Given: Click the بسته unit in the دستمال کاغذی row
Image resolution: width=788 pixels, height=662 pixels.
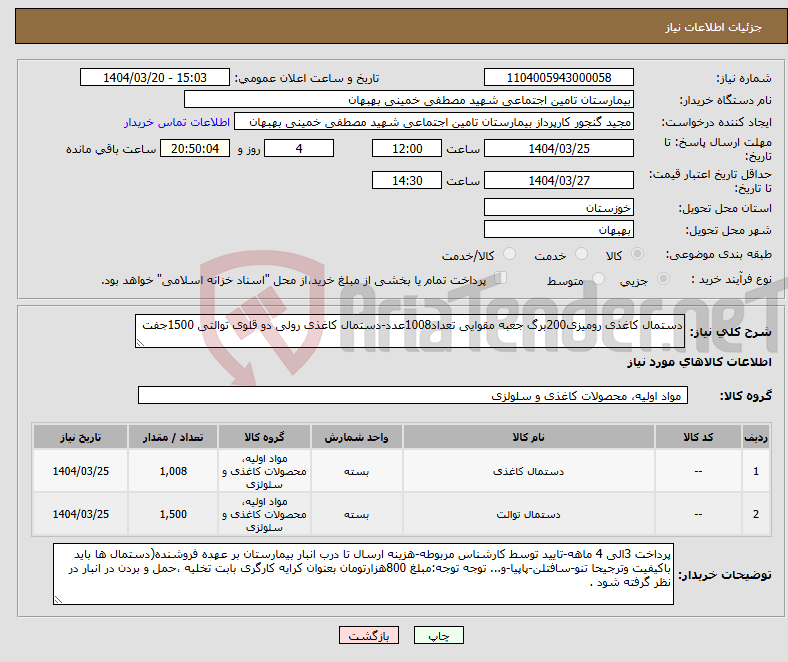Looking at the screenshot, I should 356,471.
